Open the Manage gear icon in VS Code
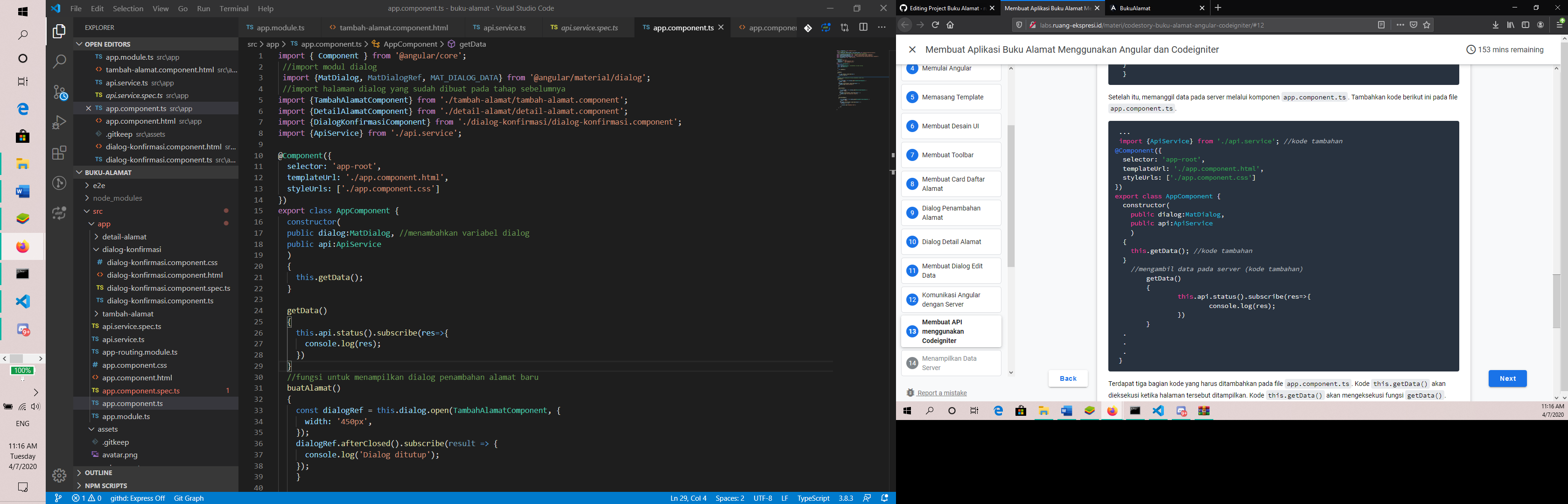Screen dimensions: 1568x504 59,475
